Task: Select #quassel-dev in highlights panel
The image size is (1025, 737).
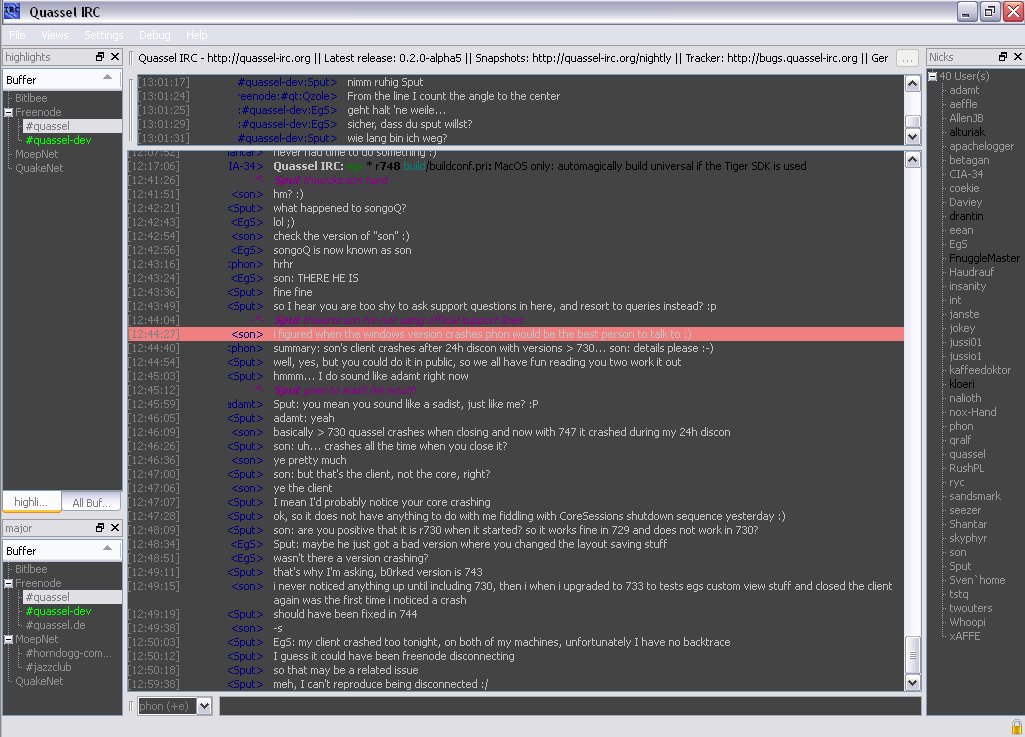Action: tap(58, 140)
